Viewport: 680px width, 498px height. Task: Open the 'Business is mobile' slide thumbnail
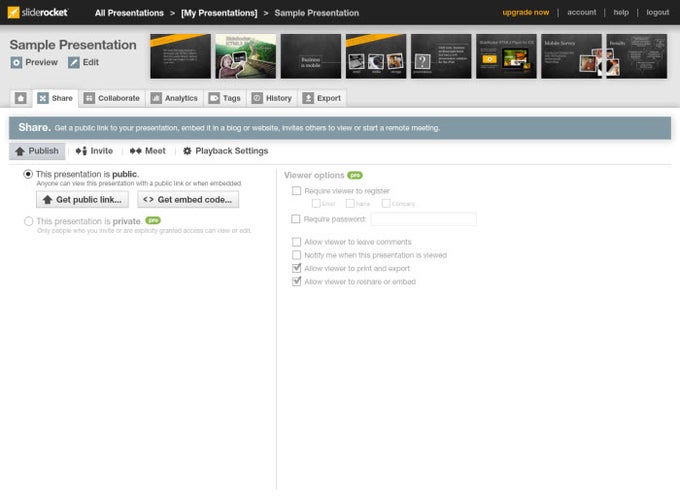311,56
